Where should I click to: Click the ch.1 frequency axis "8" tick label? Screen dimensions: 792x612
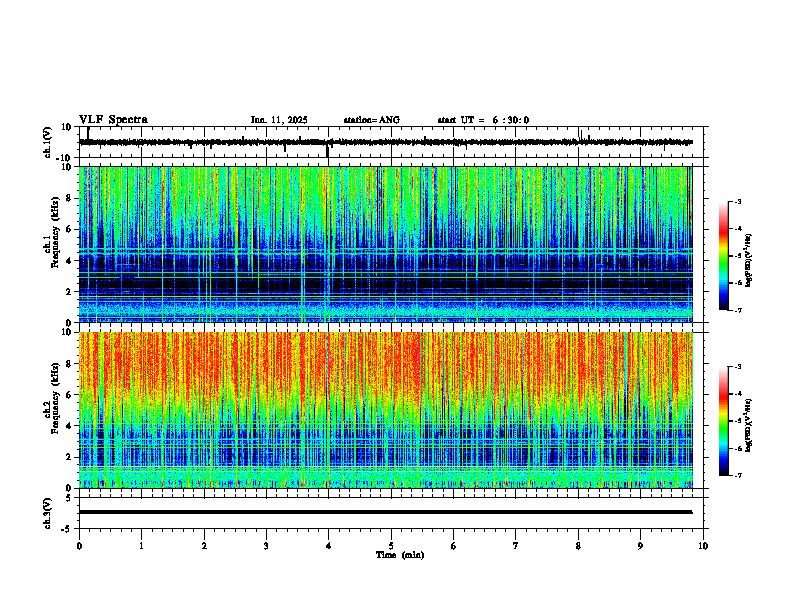coord(70,198)
